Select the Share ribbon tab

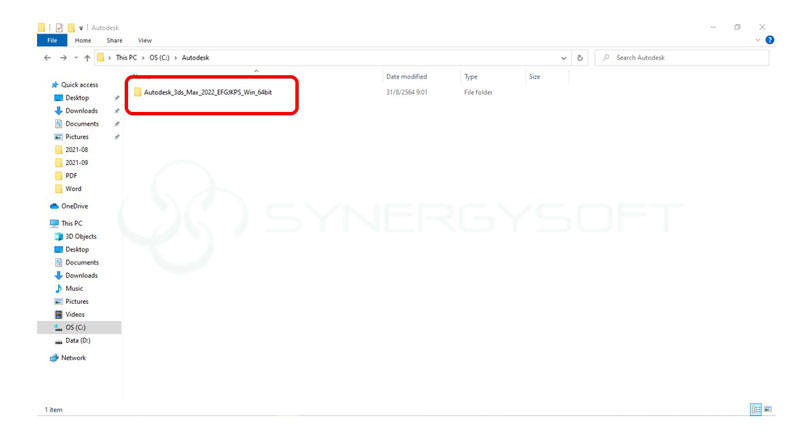point(114,40)
